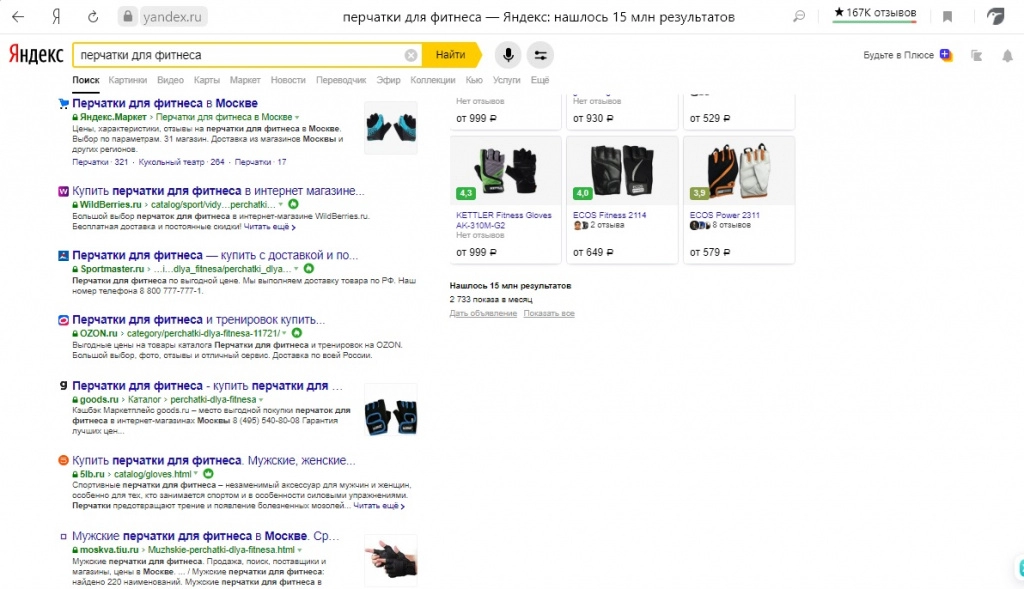Expand dropdown arrow next to Sportmaster.ru URL
This screenshot has height=589, width=1024.
[296, 269]
